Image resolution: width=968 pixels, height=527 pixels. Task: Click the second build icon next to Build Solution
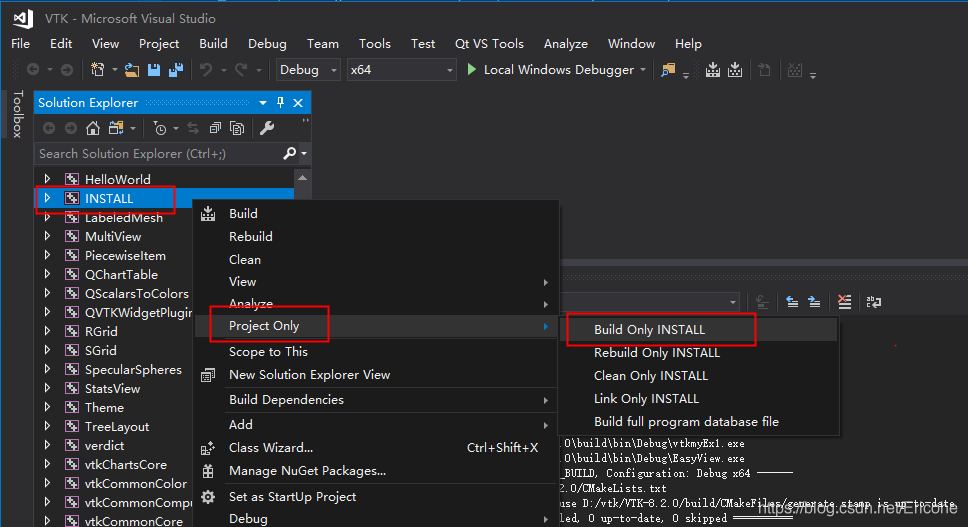(735, 70)
